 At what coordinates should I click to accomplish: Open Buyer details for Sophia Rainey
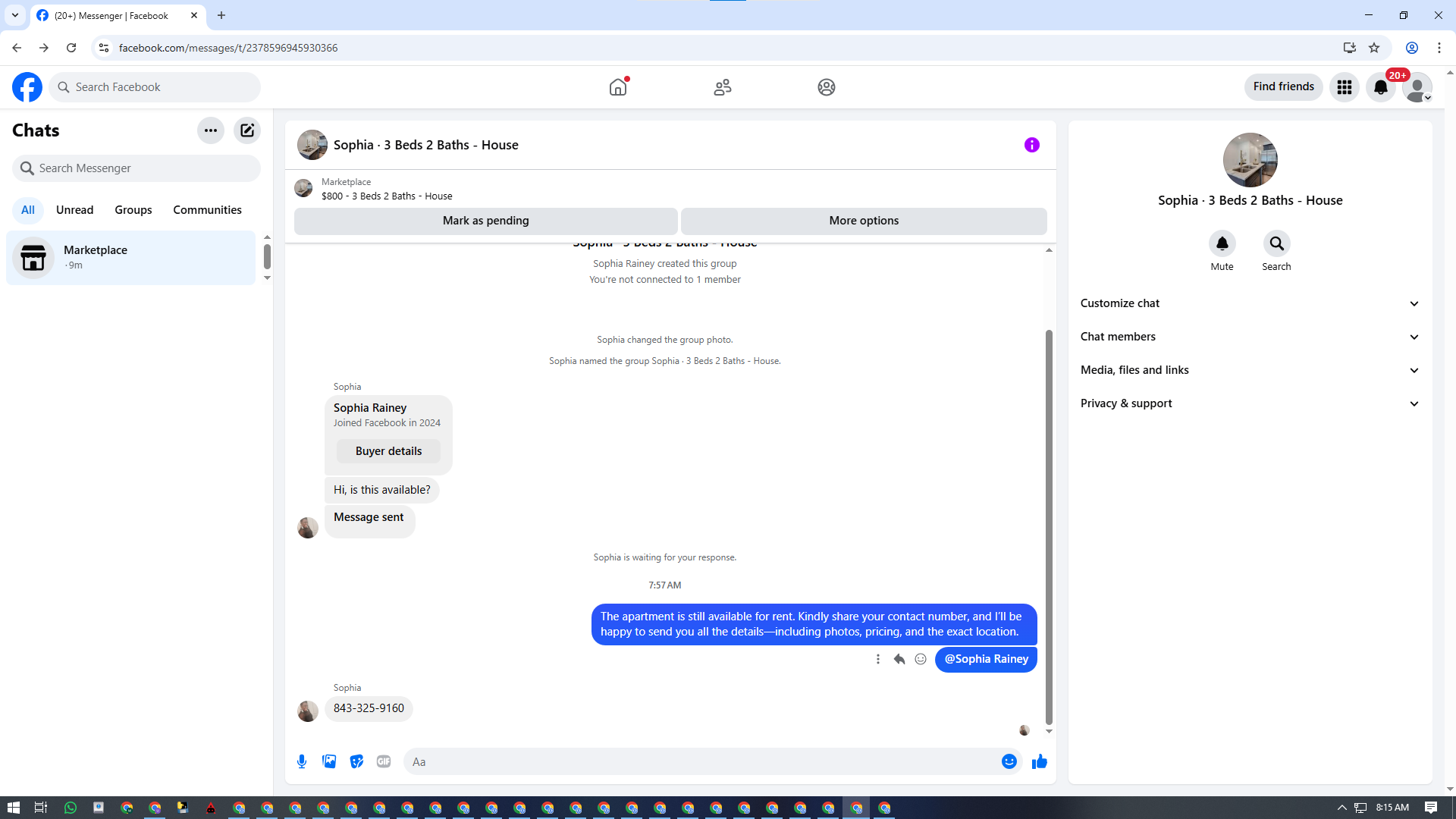[389, 451]
